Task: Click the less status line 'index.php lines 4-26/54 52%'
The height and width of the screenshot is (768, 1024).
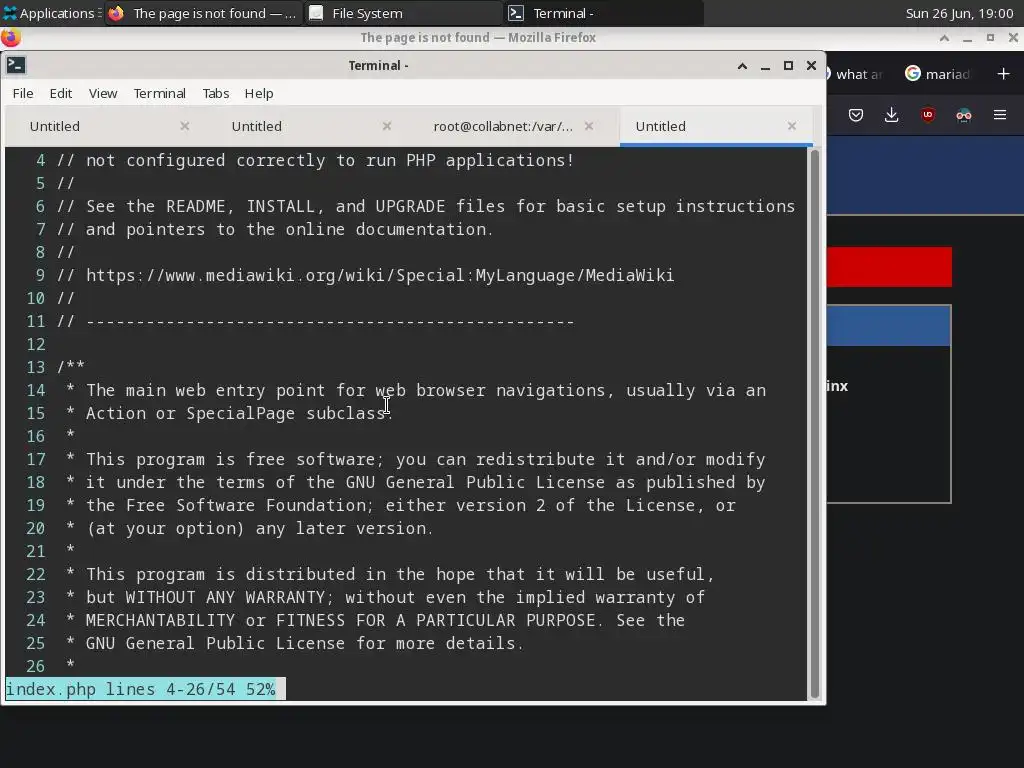Action: pos(141,689)
